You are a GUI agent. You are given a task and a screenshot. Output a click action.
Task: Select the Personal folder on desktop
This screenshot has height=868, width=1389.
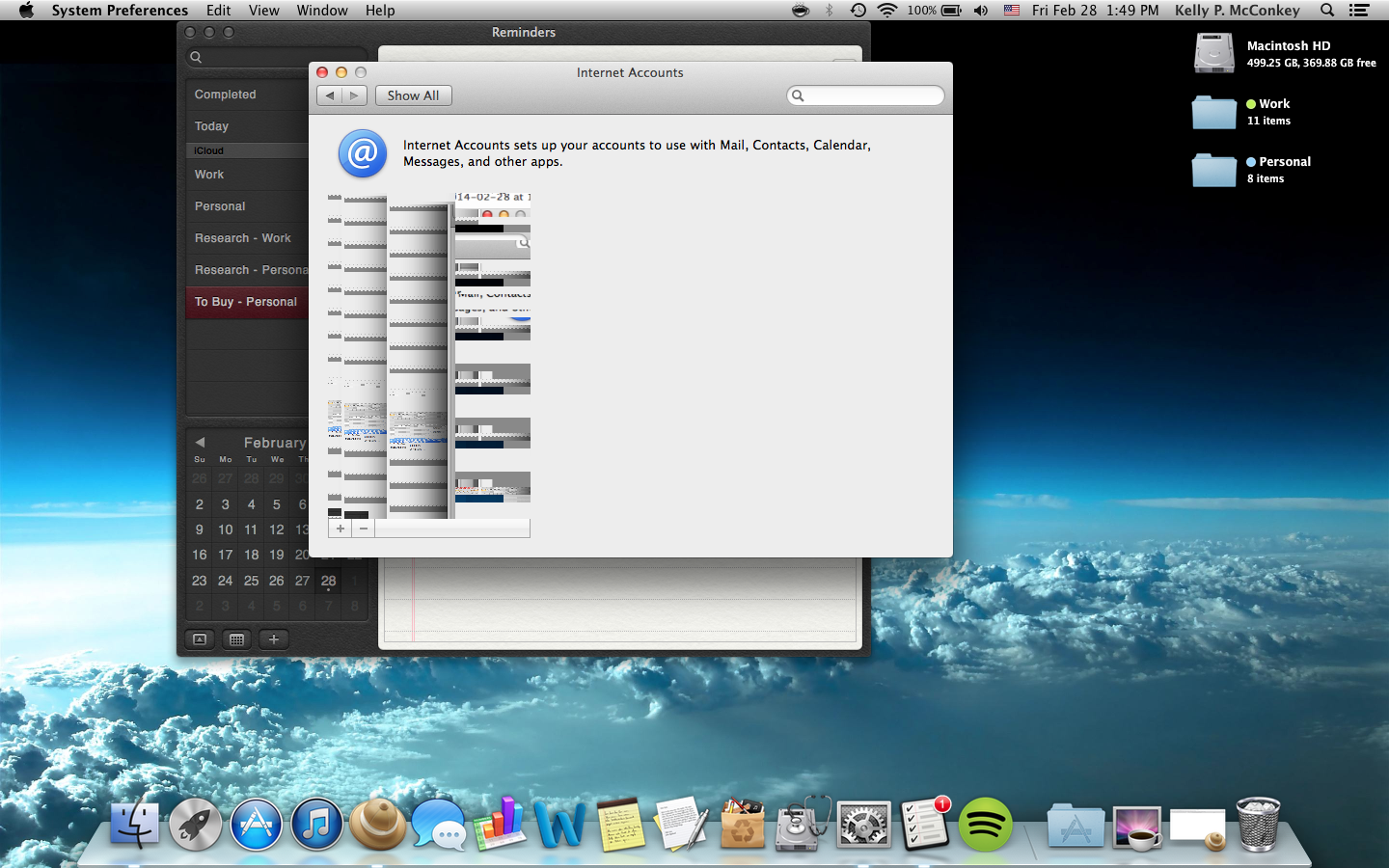click(1213, 170)
